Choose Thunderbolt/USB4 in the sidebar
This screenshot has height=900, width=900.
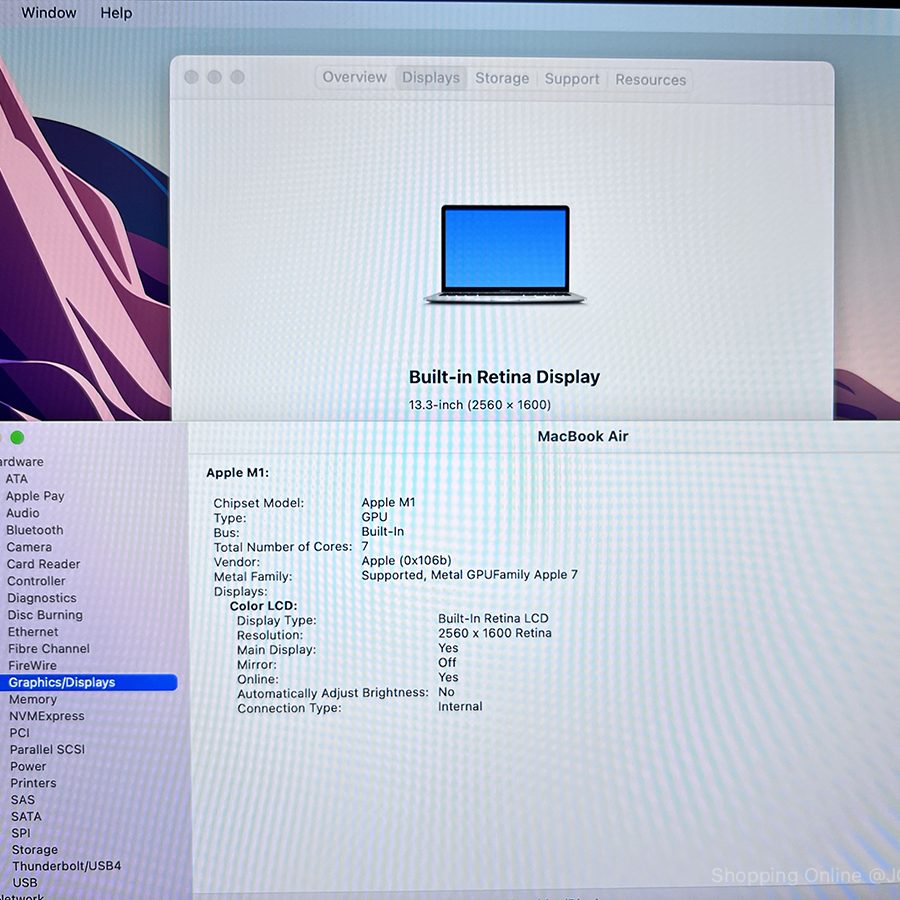tap(67, 866)
